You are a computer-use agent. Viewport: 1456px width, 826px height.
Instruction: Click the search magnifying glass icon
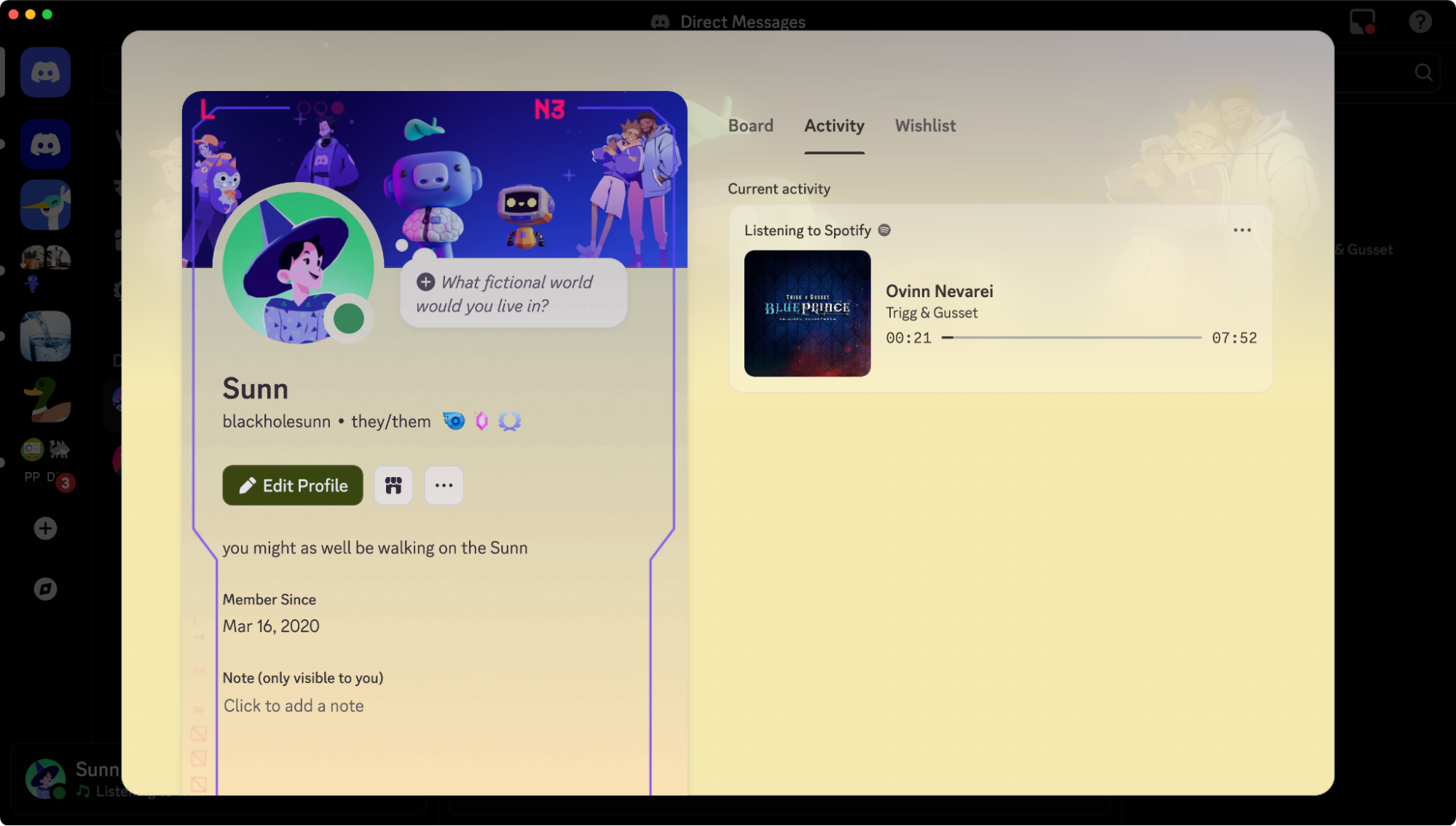click(x=1423, y=72)
